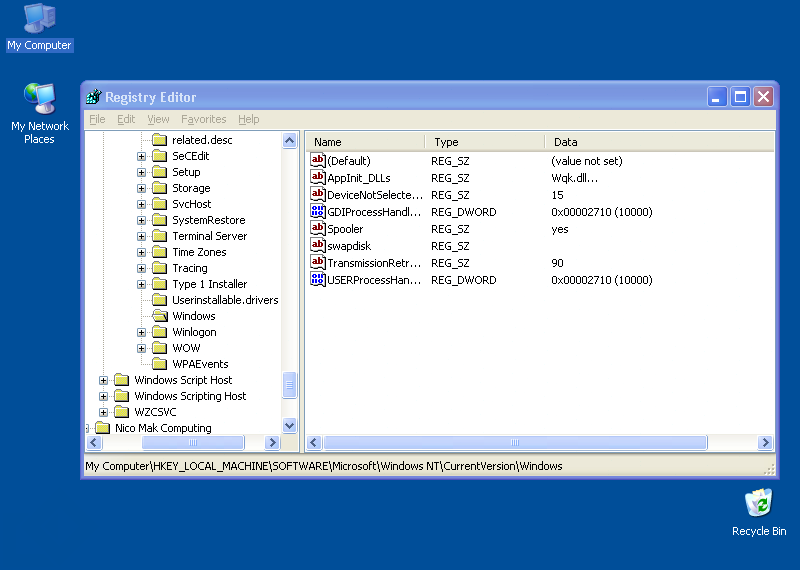Open the Edit menu
800x570 pixels.
[x=126, y=119]
